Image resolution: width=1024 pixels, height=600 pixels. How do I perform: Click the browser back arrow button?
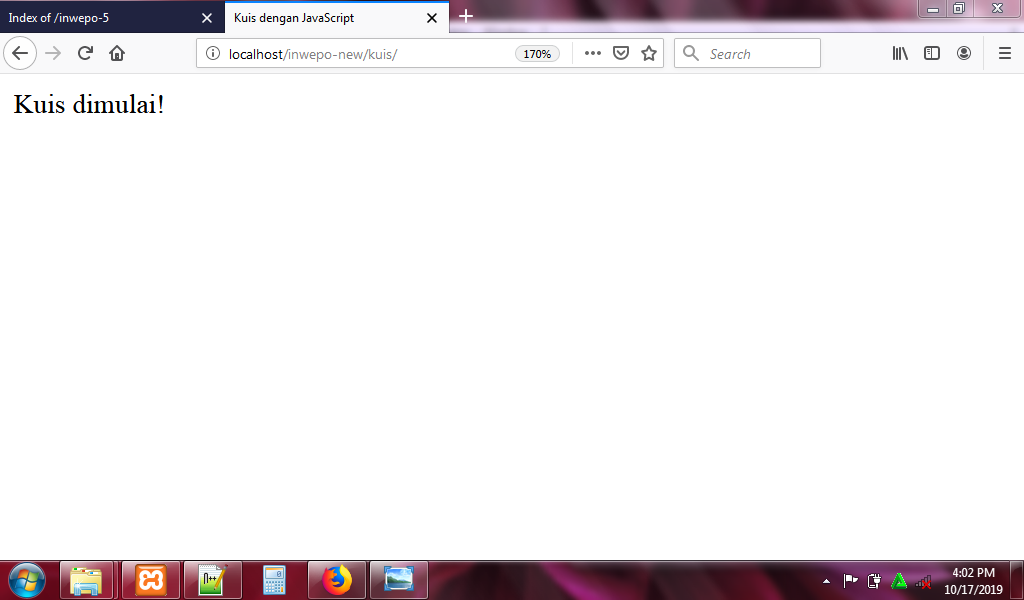pos(20,54)
